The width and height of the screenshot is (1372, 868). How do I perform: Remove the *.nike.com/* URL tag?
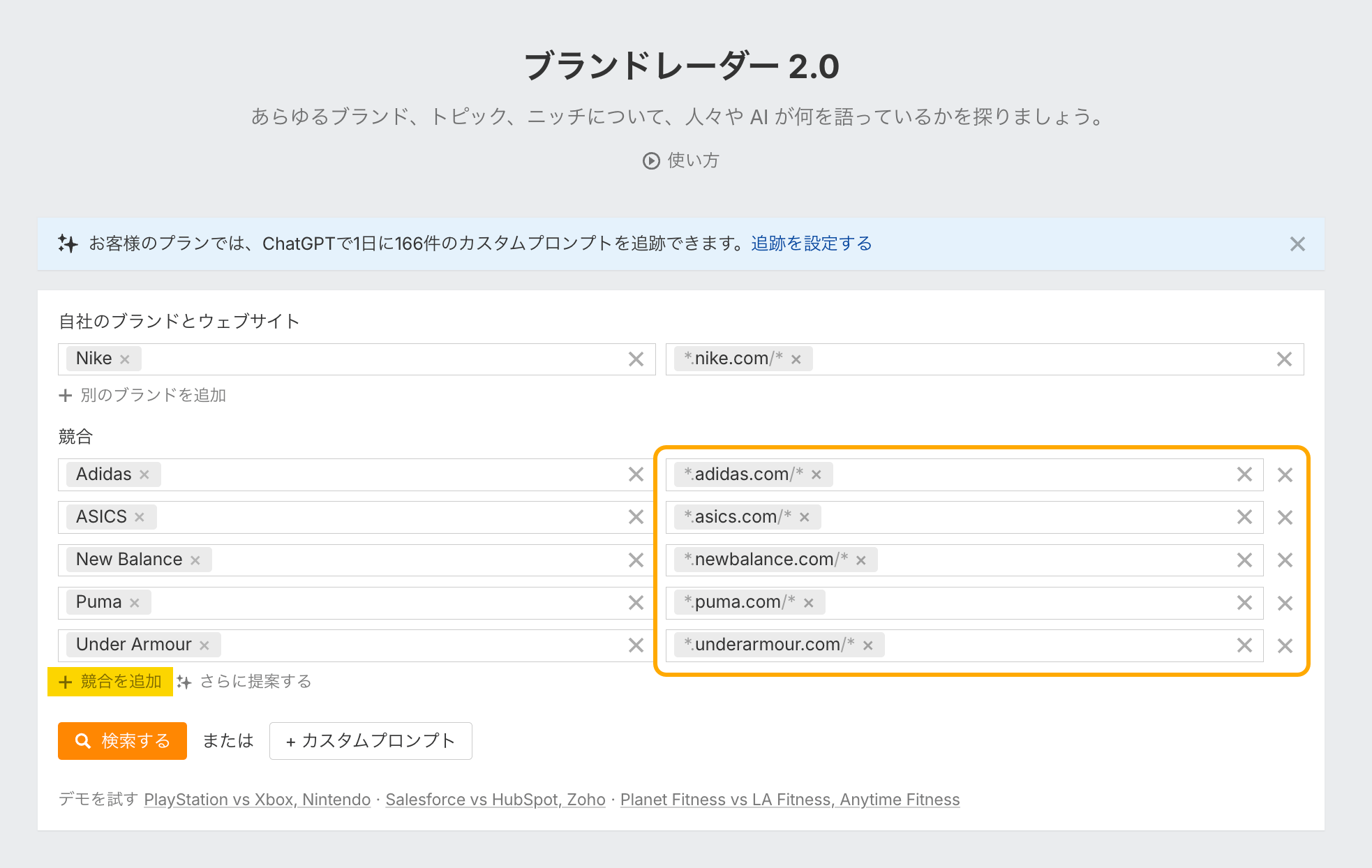point(796,359)
